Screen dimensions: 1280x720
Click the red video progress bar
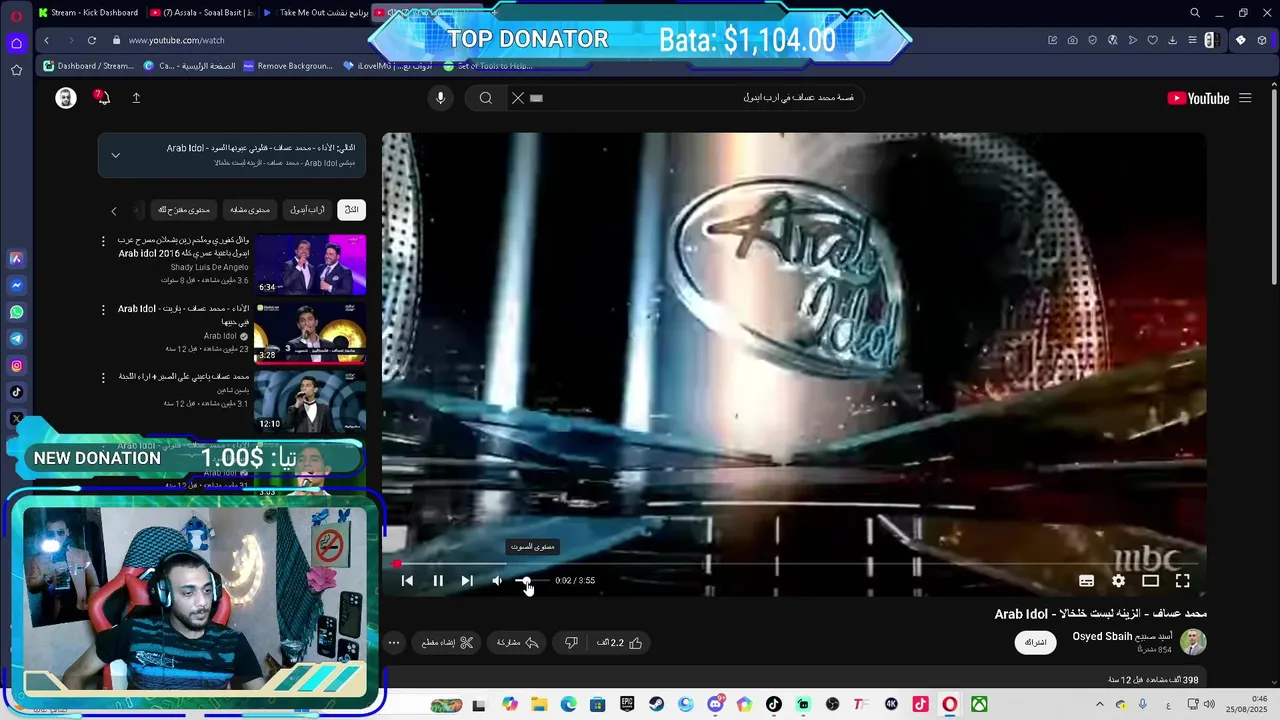tap(794, 565)
